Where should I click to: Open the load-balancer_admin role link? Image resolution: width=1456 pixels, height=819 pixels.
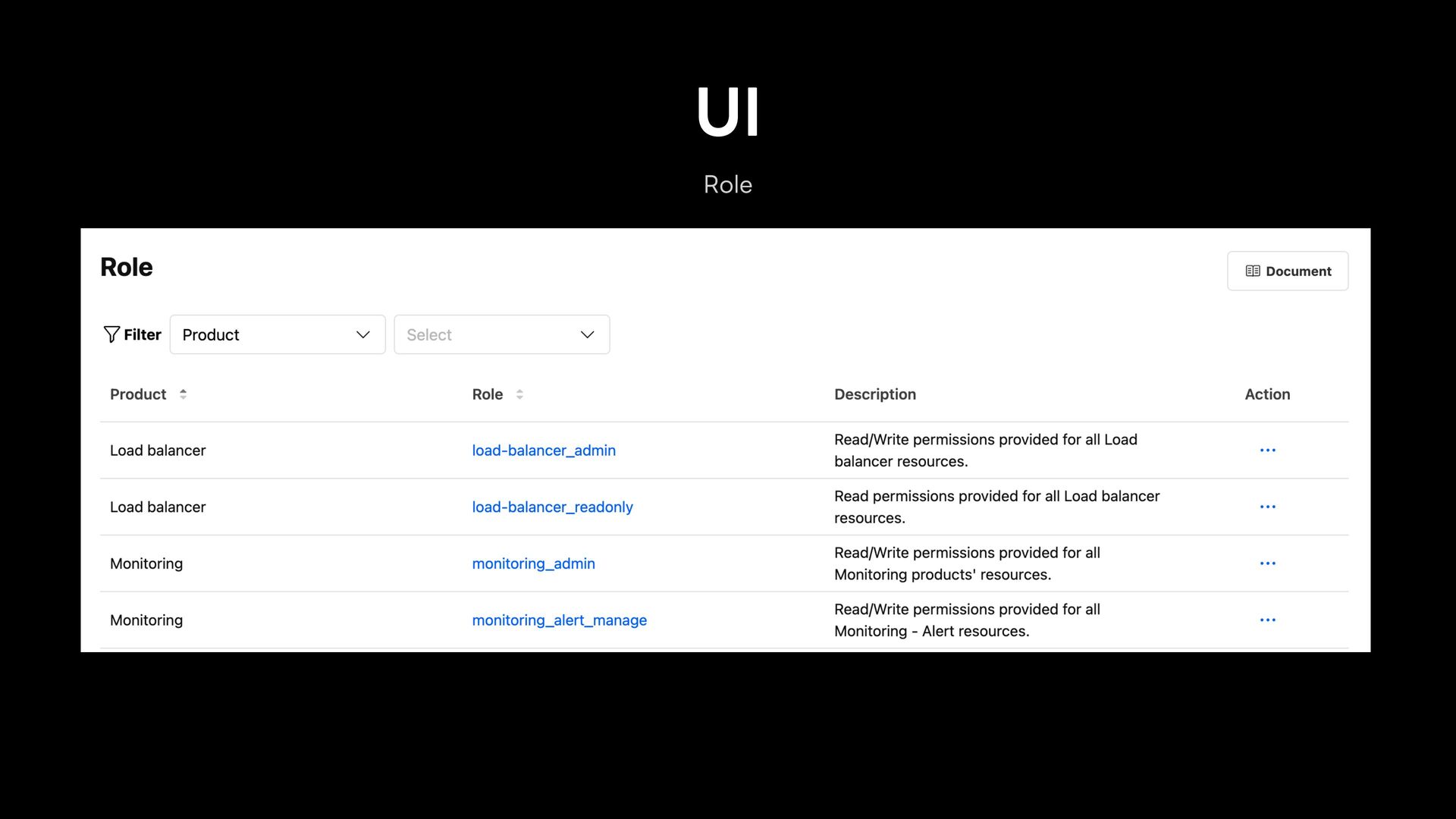pyautogui.click(x=544, y=450)
